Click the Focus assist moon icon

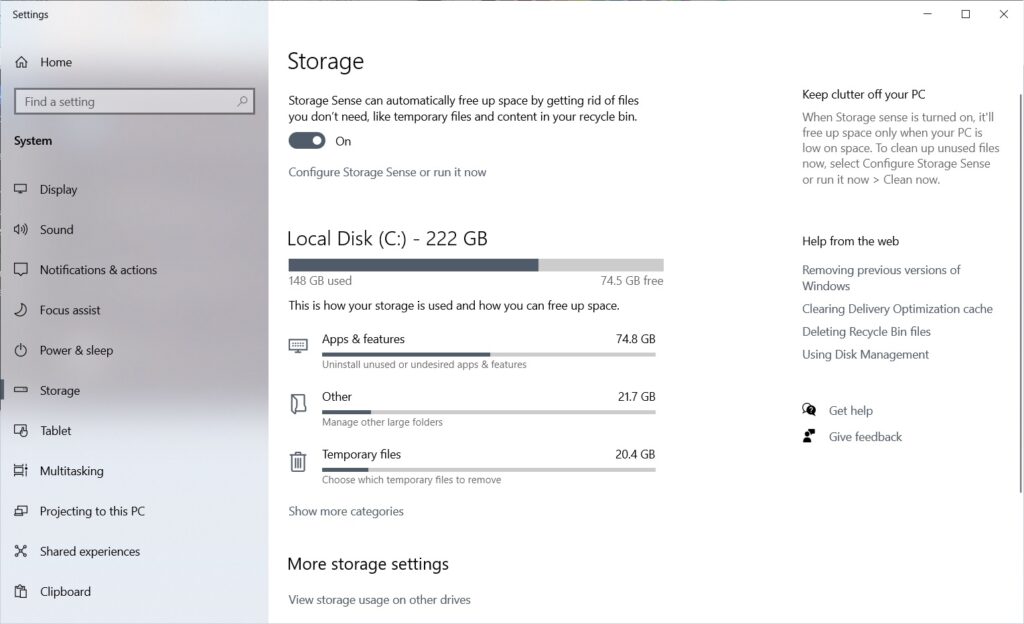tap(21, 310)
